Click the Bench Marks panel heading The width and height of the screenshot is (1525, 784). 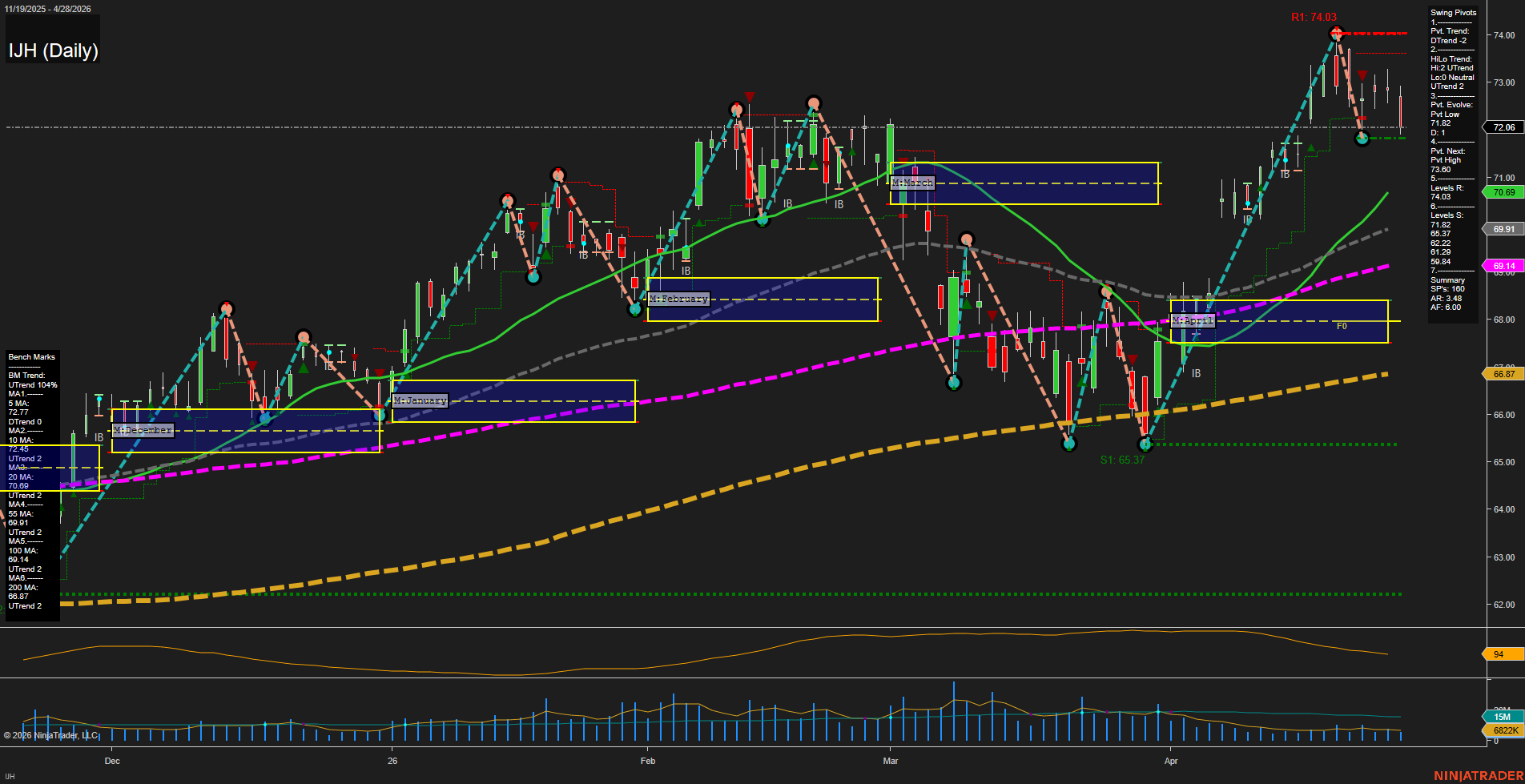coord(32,357)
